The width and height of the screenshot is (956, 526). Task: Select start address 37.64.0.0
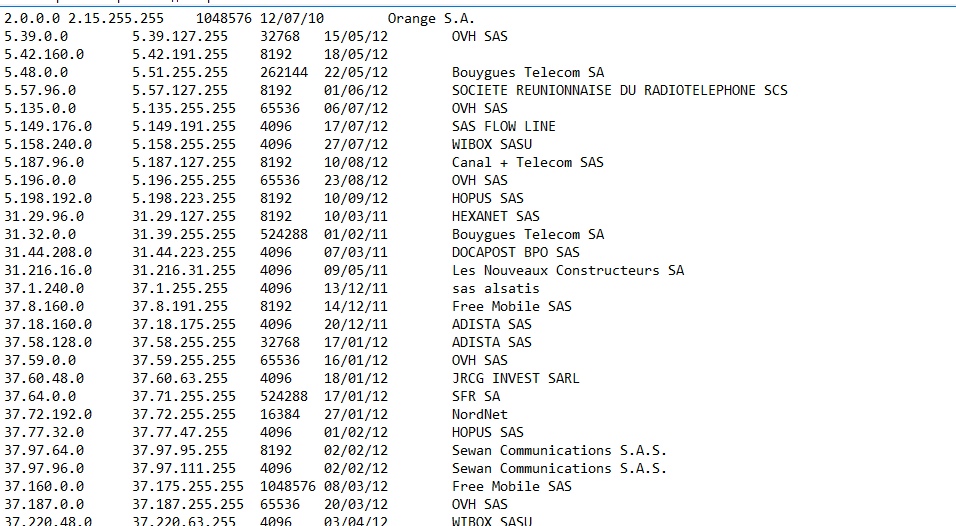[40, 396]
